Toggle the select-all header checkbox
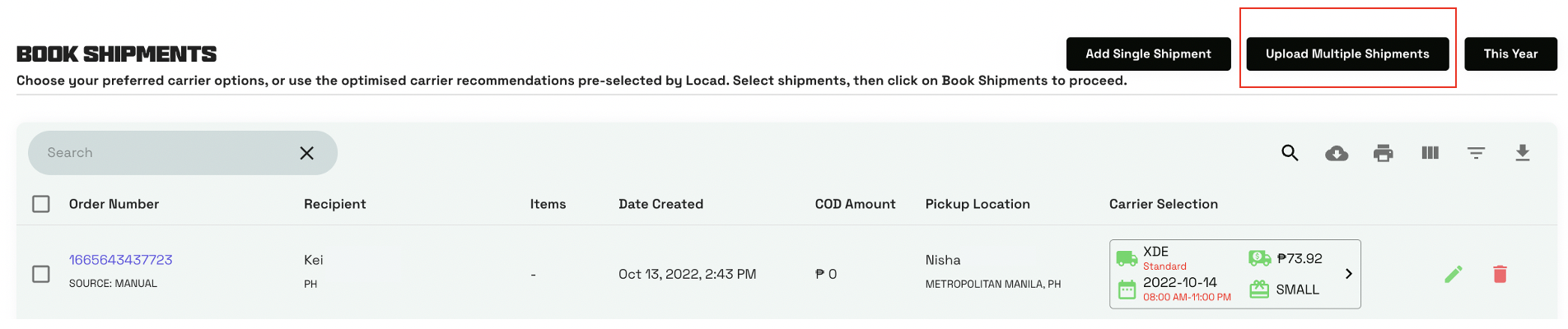This screenshot has height=329, width=1568. [x=41, y=204]
